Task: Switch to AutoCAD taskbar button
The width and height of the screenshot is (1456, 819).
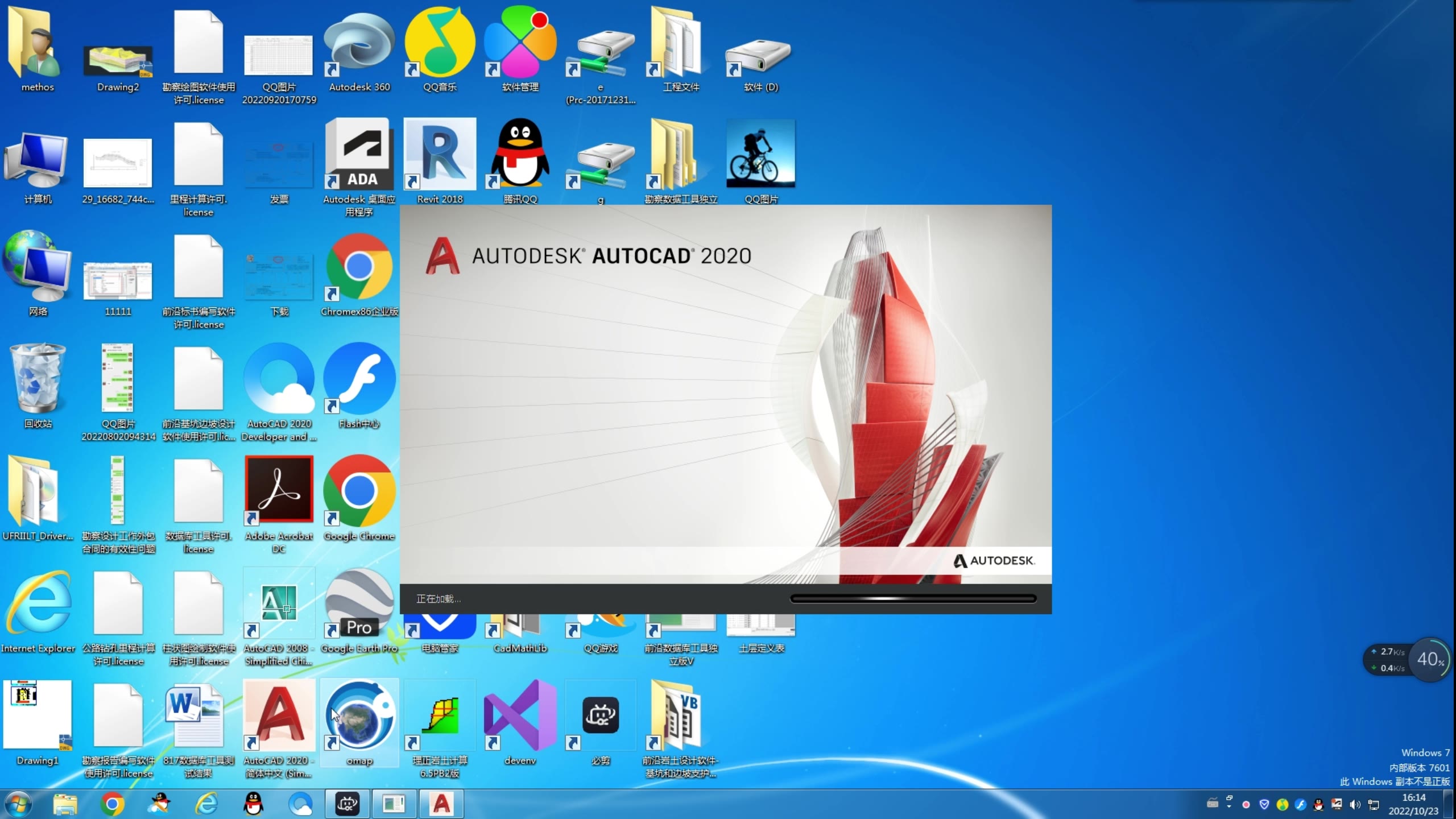Action: pos(441,804)
